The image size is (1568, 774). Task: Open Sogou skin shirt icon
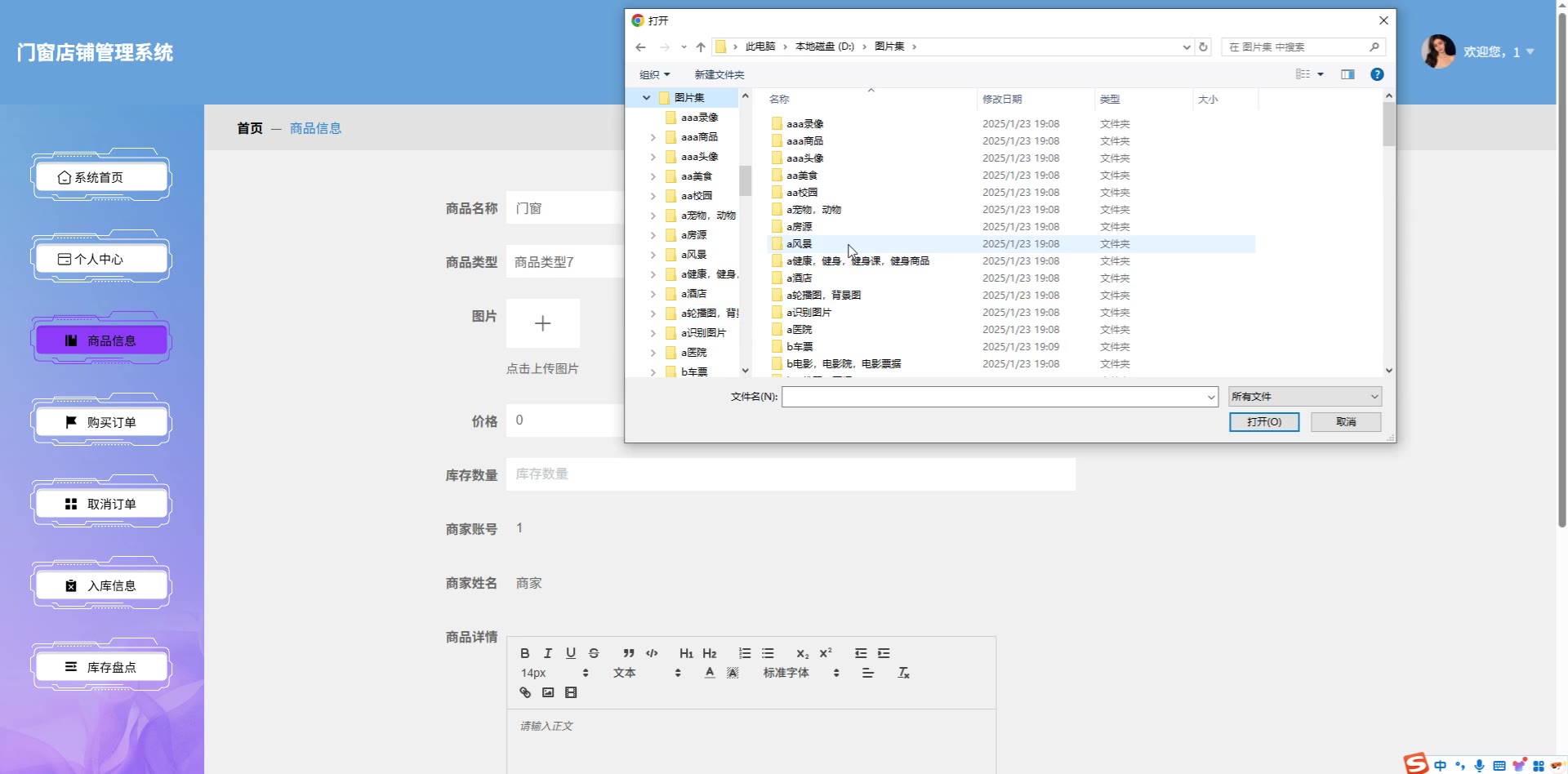(1518, 766)
